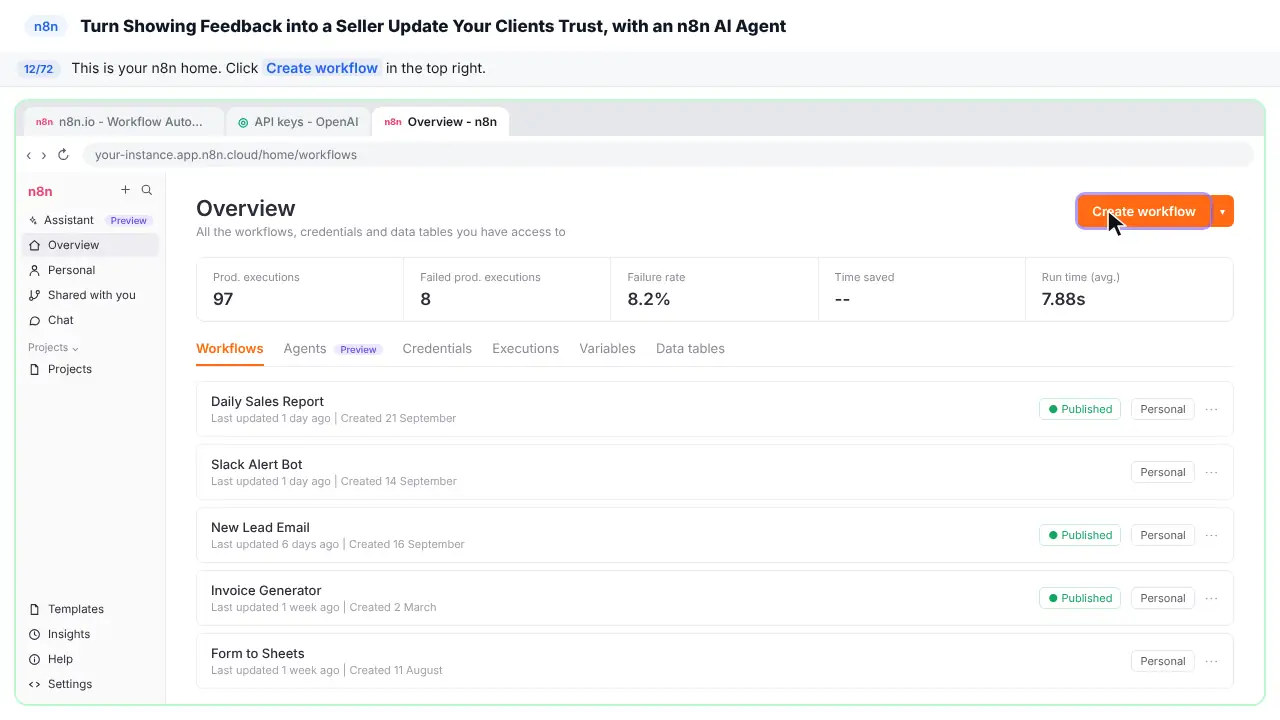
Task: Open Shared with you in sidebar
Action: click(91, 295)
